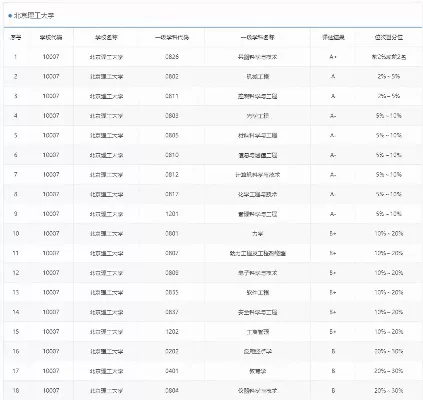Click the 计算机科学与技术 subject name
Image resolution: width=423 pixels, height=400 pixels.
(257, 175)
